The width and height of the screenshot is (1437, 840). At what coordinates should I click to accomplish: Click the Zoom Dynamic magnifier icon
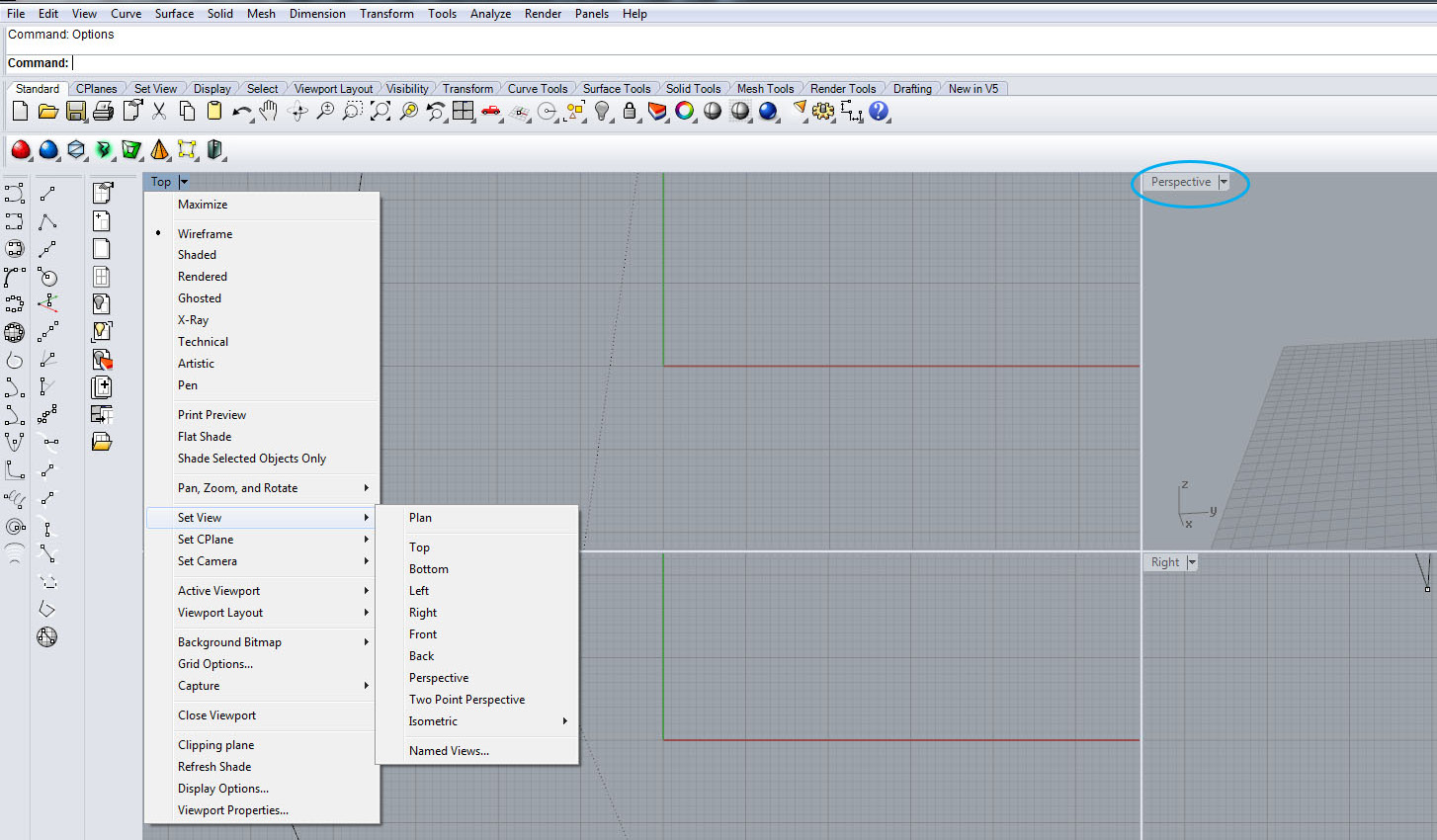click(x=325, y=112)
